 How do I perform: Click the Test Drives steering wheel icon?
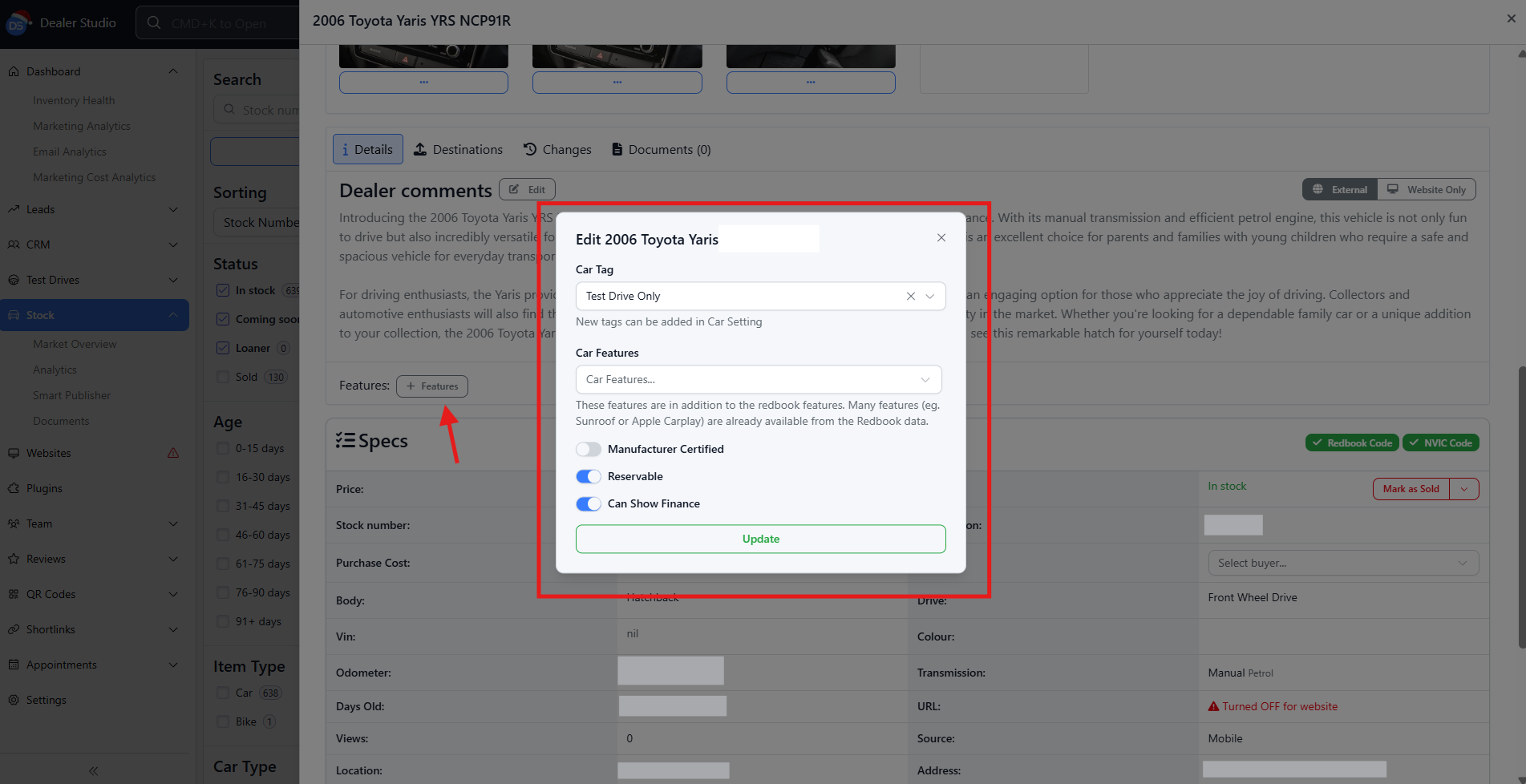tap(14, 280)
